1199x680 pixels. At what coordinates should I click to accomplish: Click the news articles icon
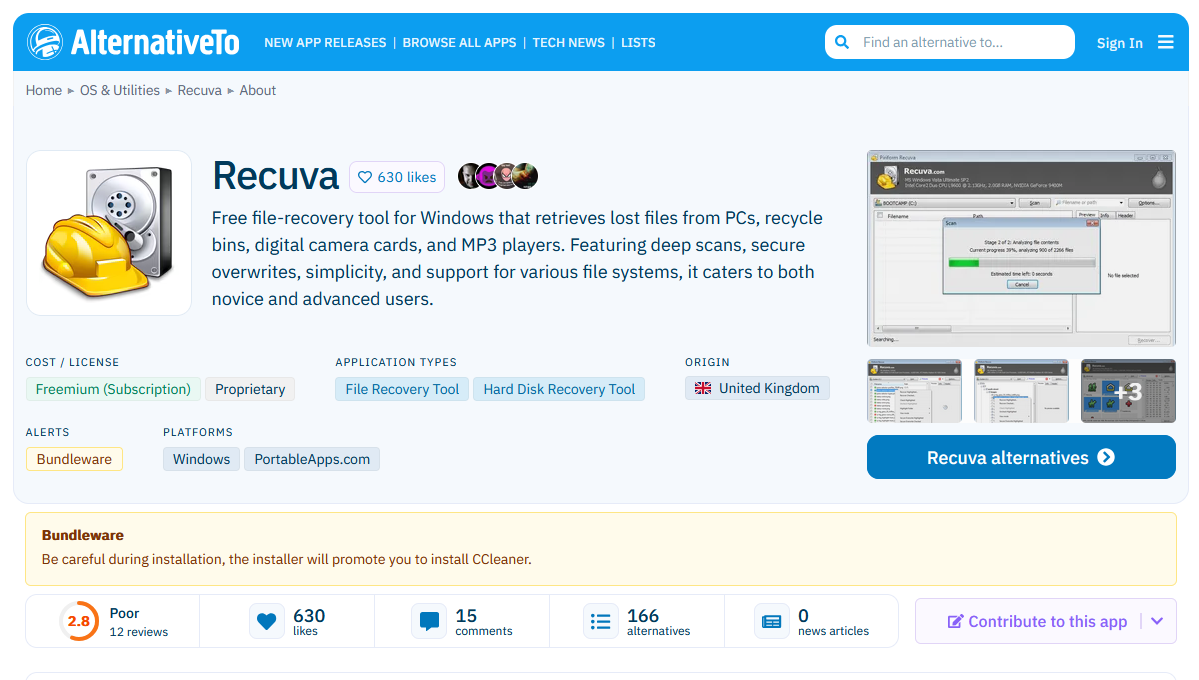coord(772,621)
